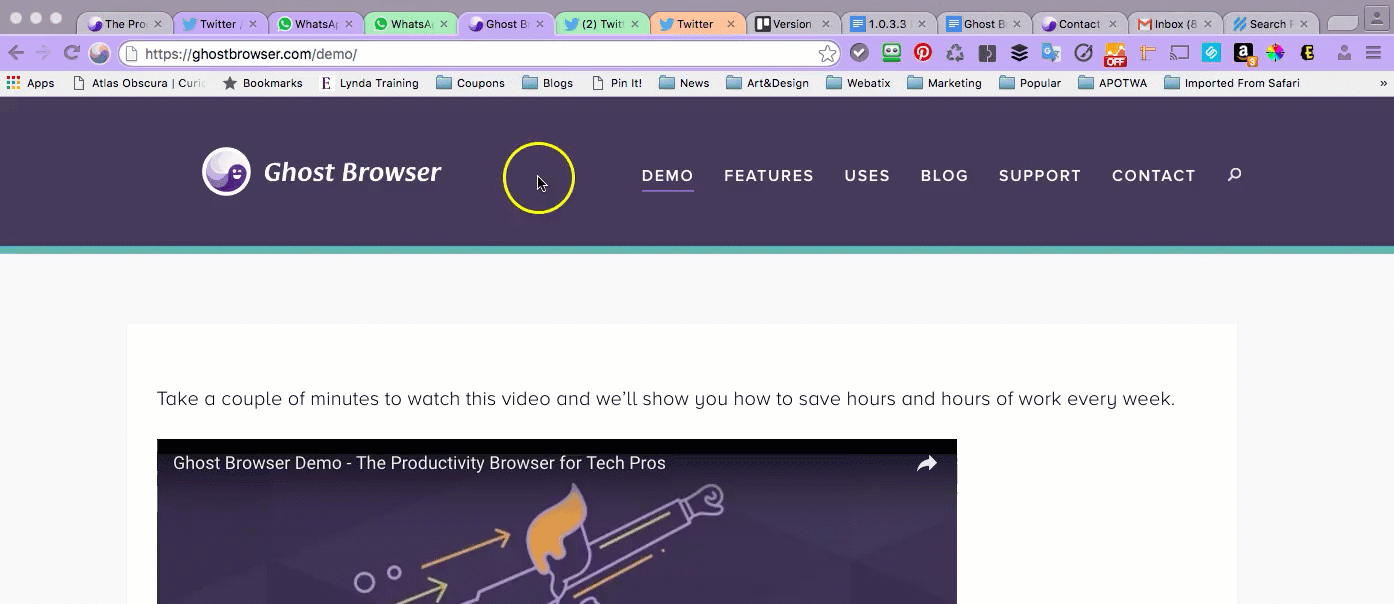Click the Google Translate extension icon
The height and width of the screenshot is (604, 1394).
pos(1050,53)
